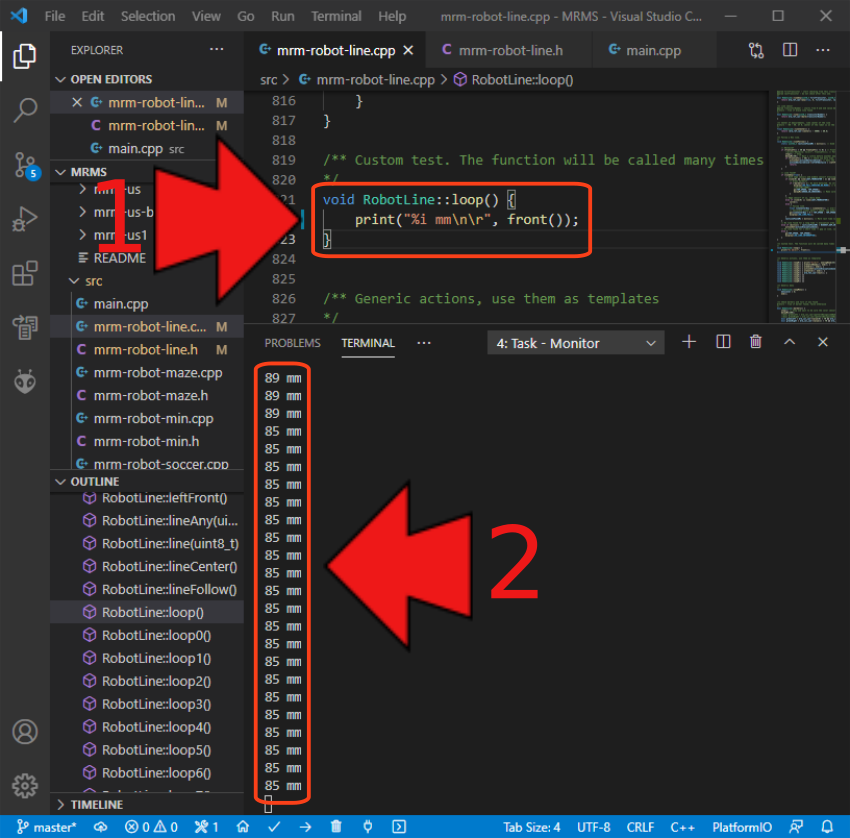Split the editor to the right

click(789, 50)
